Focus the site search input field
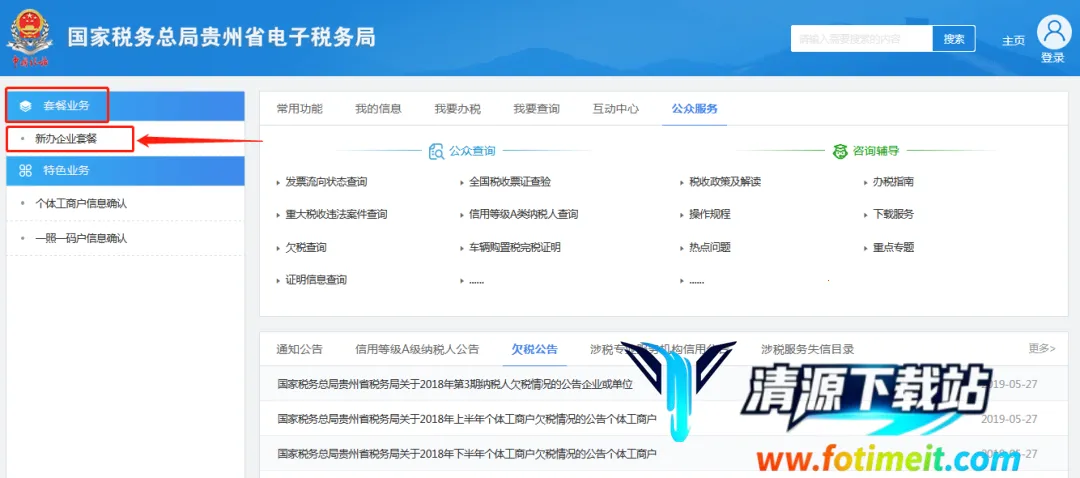Image resolution: width=1080 pixels, height=478 pixels. click(862, 39)
